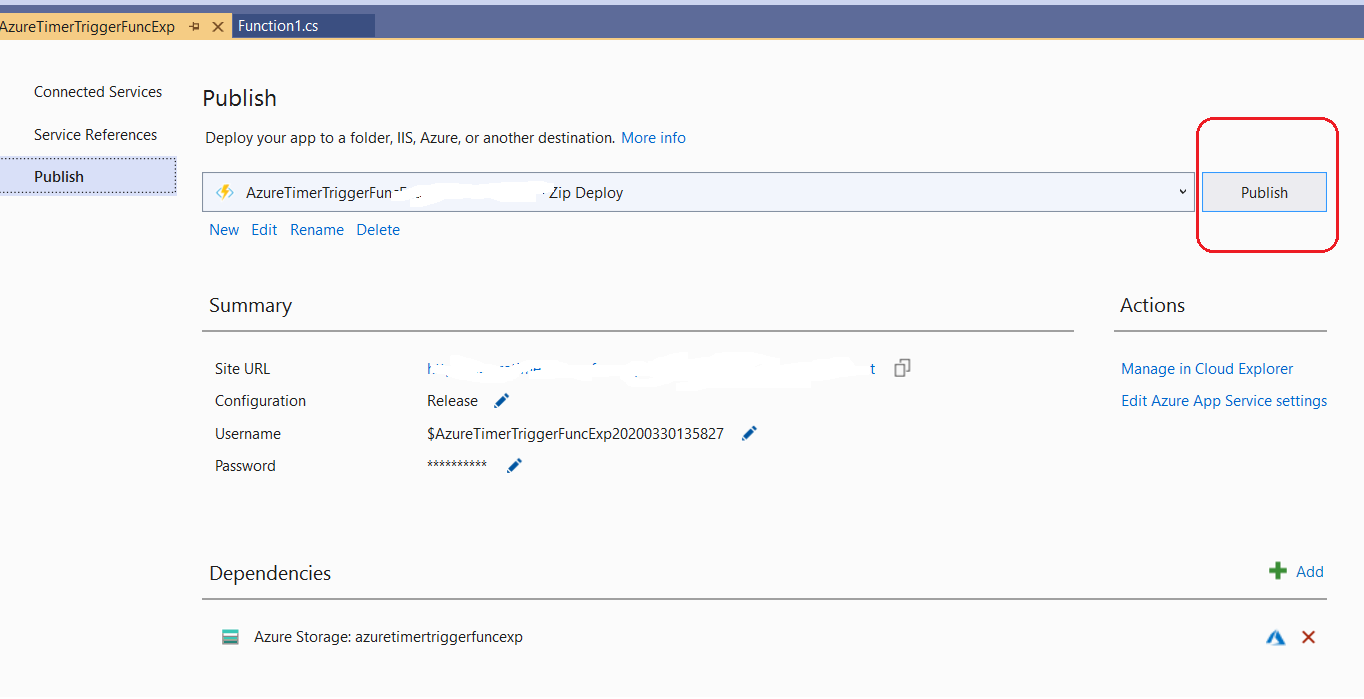Click the Azure Storage icon beside dependency
Screen dimensions: 1364x699
tap(231, 637)
